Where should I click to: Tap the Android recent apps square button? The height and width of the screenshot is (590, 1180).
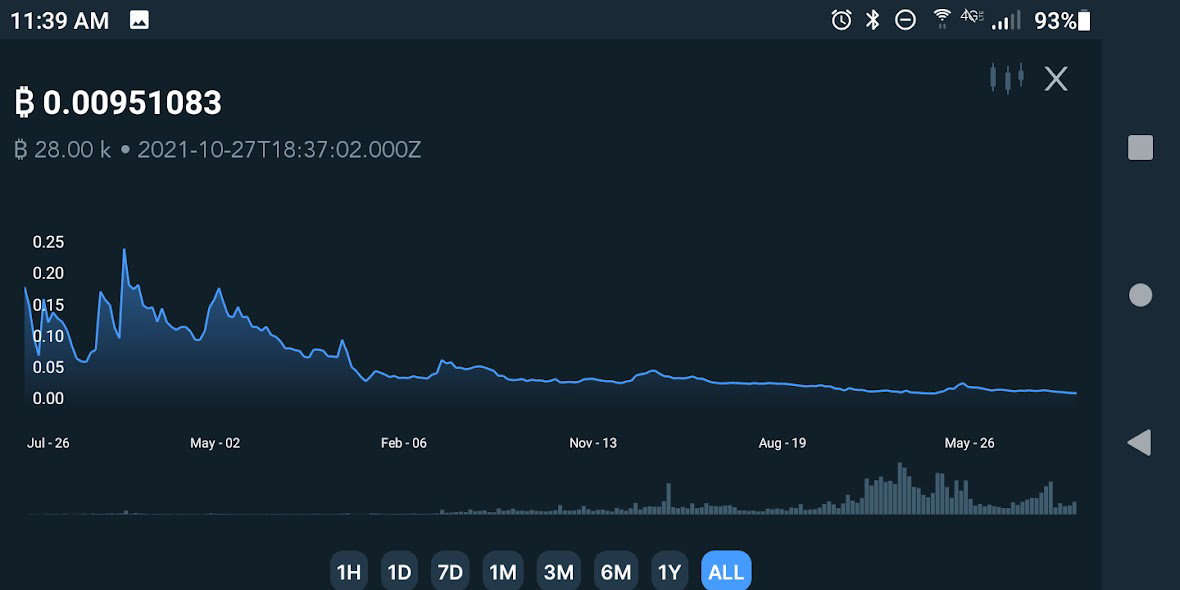[x=1140, y=148]
